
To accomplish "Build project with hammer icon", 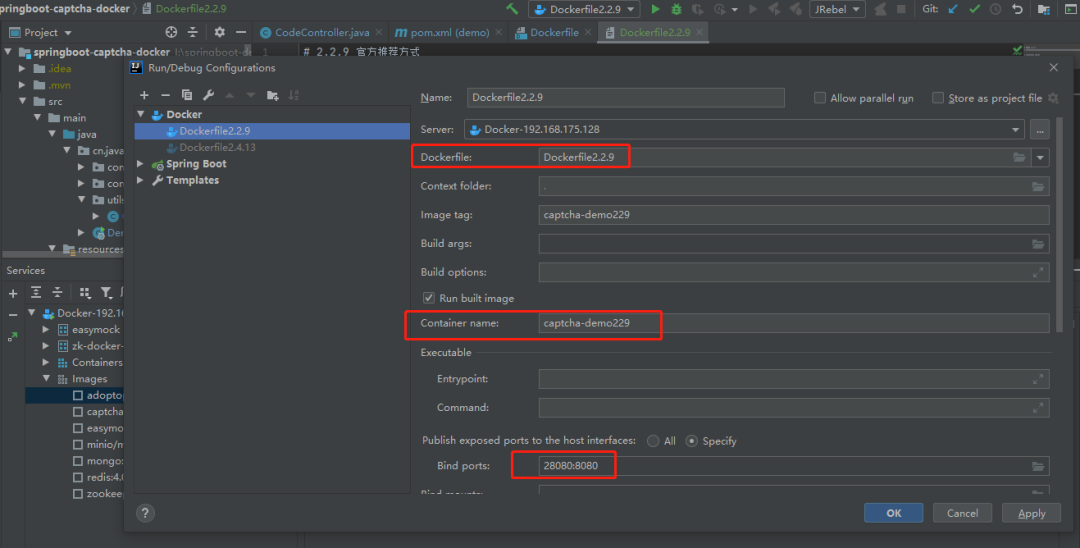I will [512, 9].
